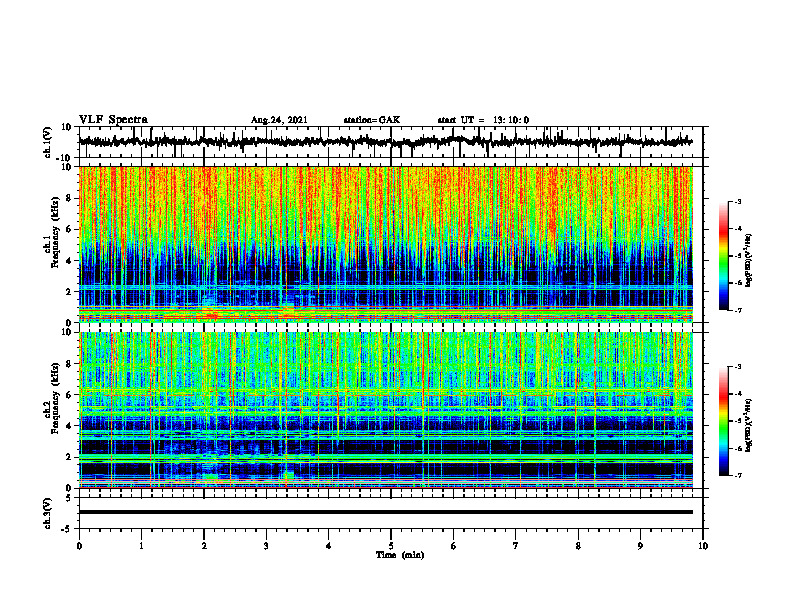Click the "station=GAK" header label
This screenshot has height=612, width=792.
[372, 120]
